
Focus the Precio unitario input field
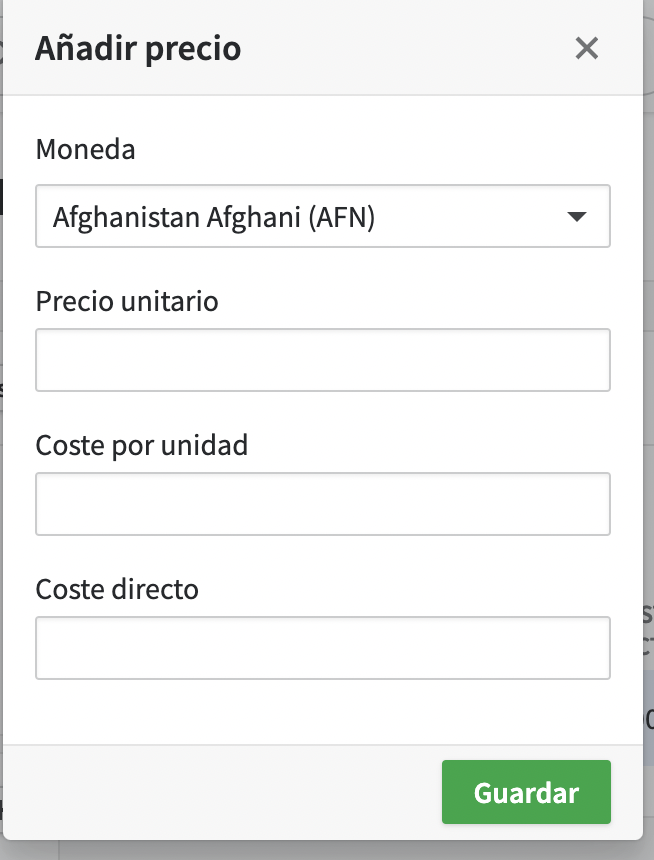[322, 360]
